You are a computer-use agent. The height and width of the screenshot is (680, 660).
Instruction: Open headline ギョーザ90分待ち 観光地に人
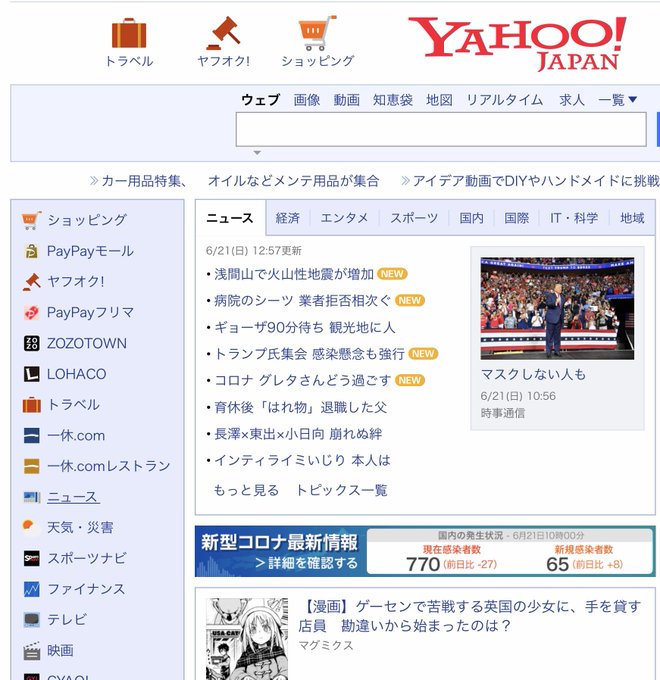pos(305,327)
